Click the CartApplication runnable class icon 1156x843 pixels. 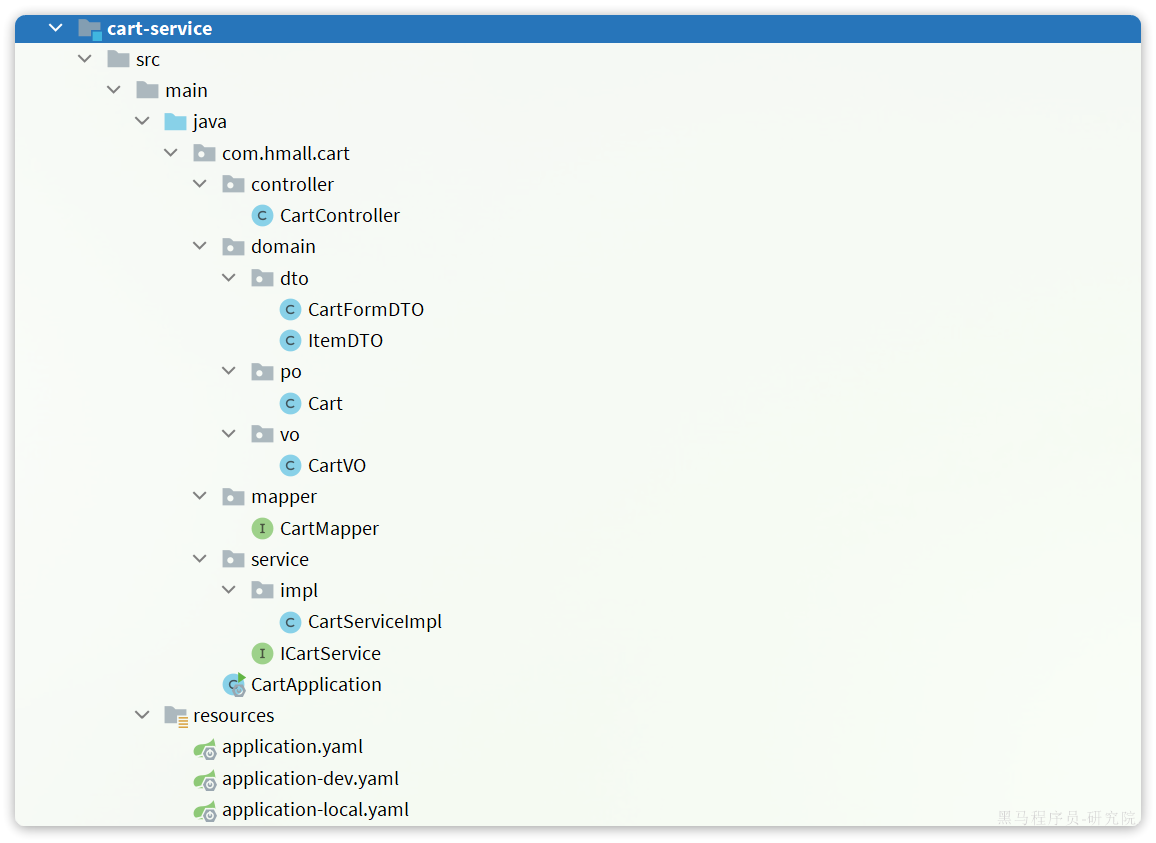coord(235,685)
